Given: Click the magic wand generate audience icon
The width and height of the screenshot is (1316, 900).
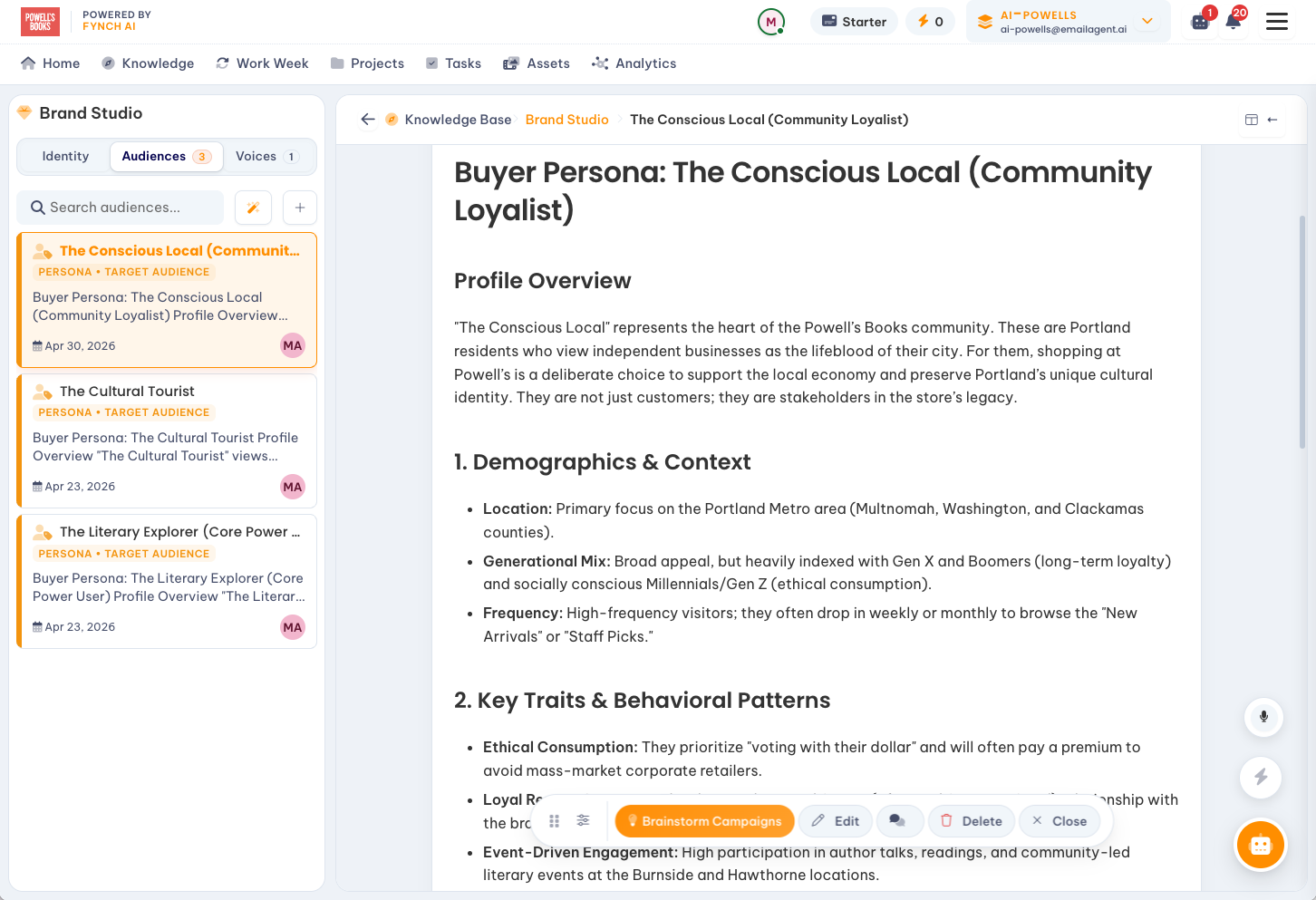Looking at the screenshot, I should click(253, 208).
